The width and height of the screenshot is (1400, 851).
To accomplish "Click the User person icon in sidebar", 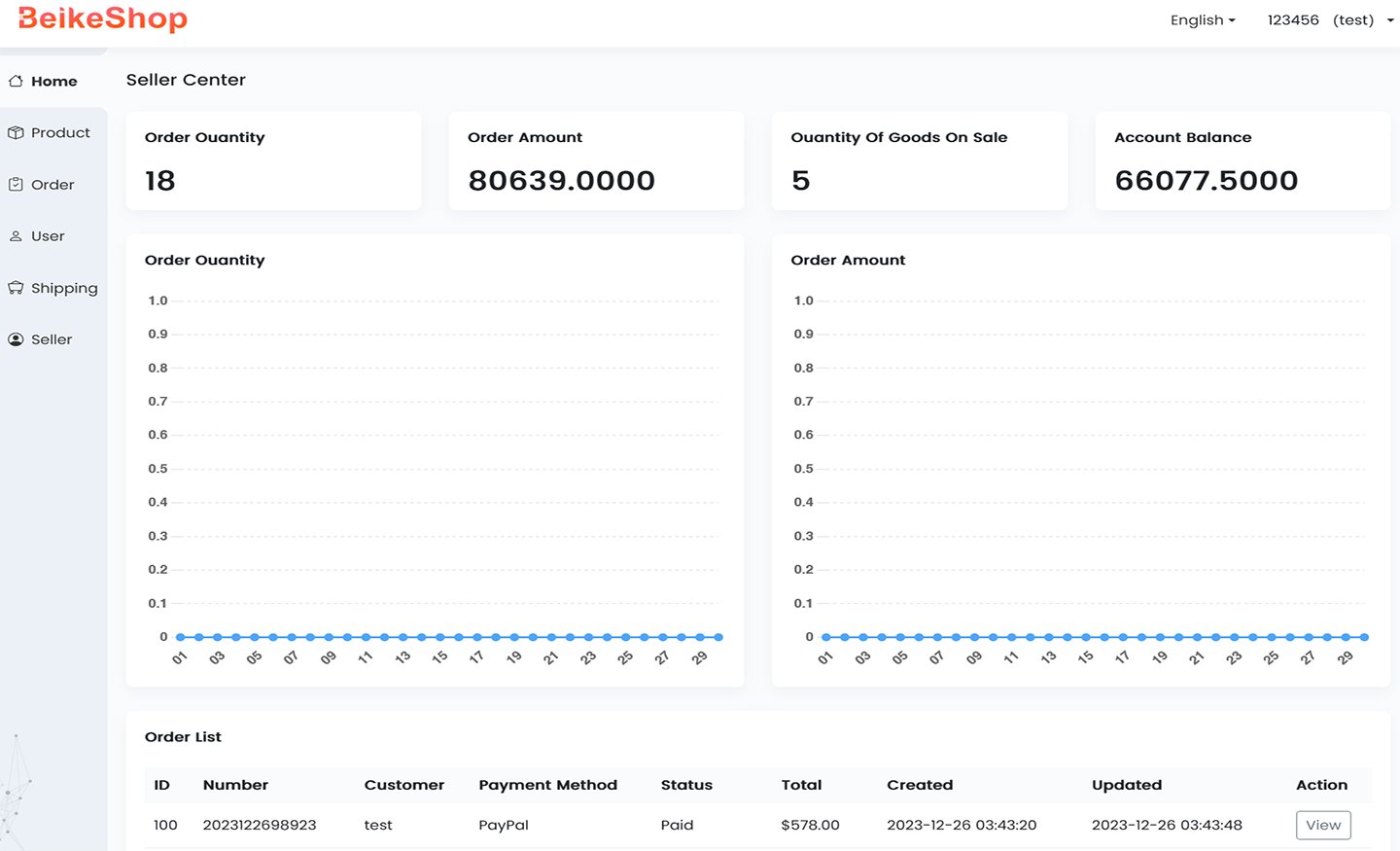I will click(16, 236).
